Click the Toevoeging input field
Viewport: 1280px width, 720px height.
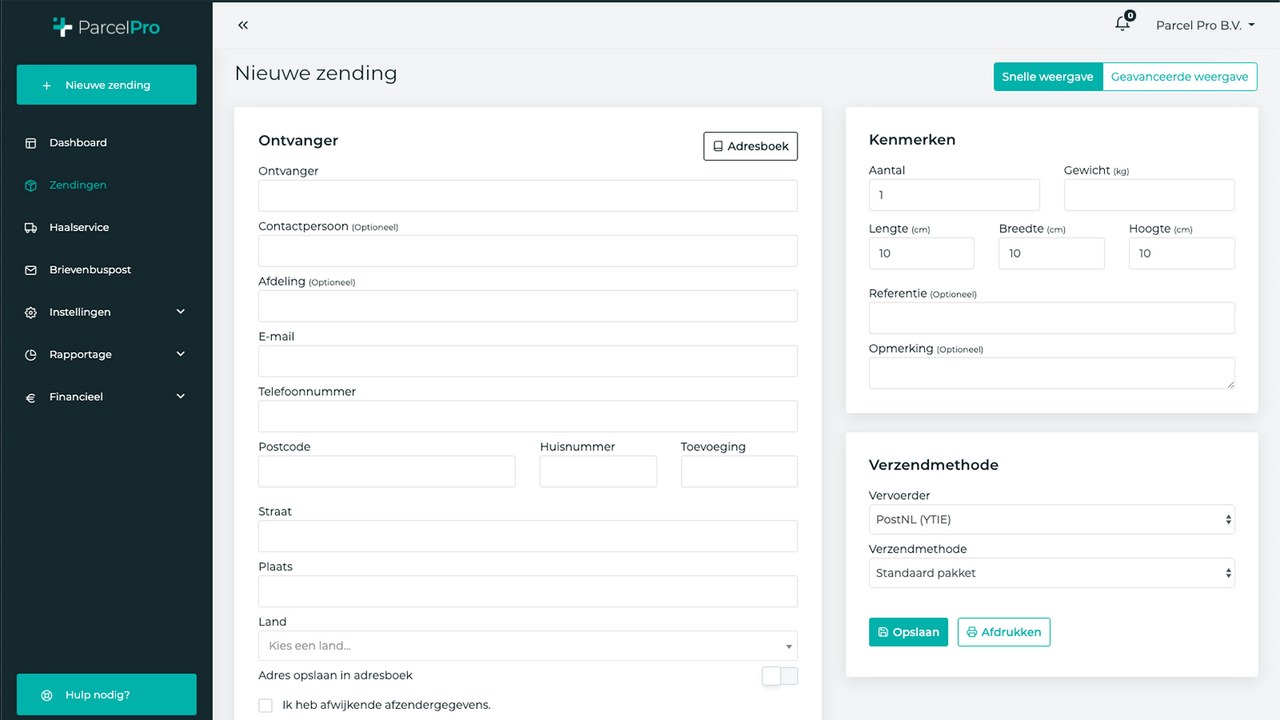click(x=739, y=471)
